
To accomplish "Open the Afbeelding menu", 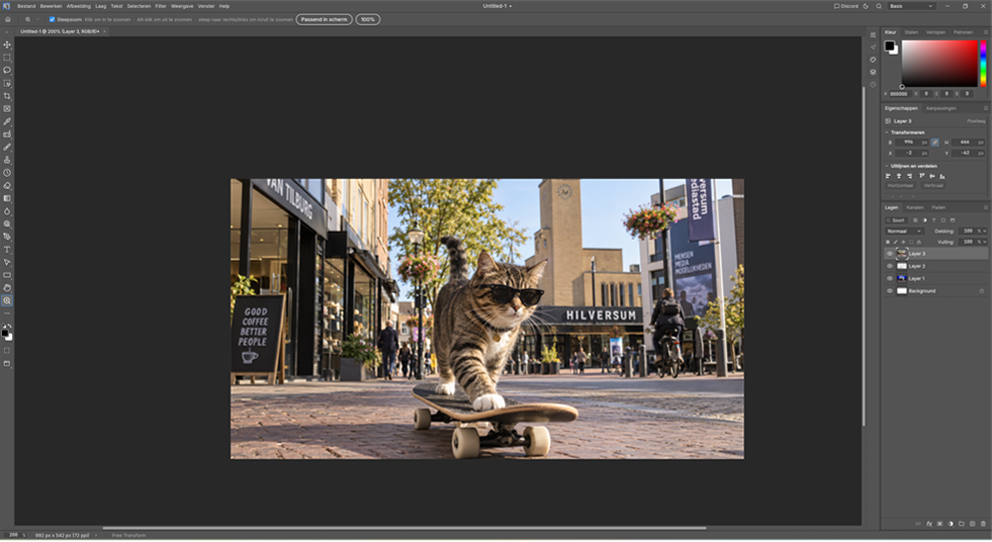I will pos(78,6).
